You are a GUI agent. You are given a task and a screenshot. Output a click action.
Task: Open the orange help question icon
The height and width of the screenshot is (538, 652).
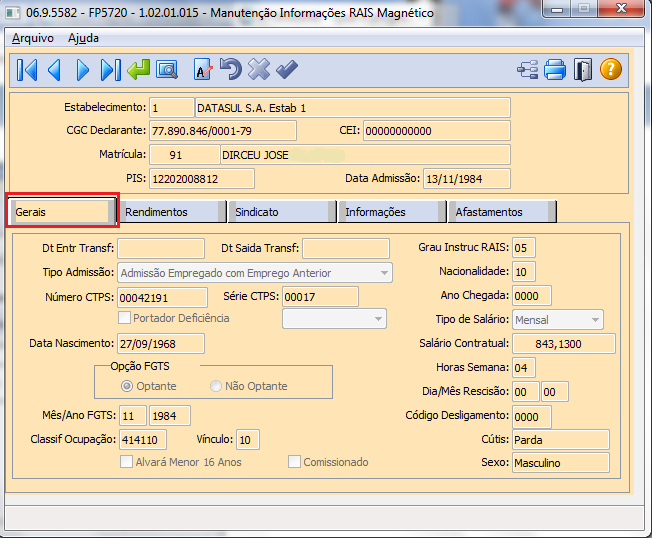point(611,69)
